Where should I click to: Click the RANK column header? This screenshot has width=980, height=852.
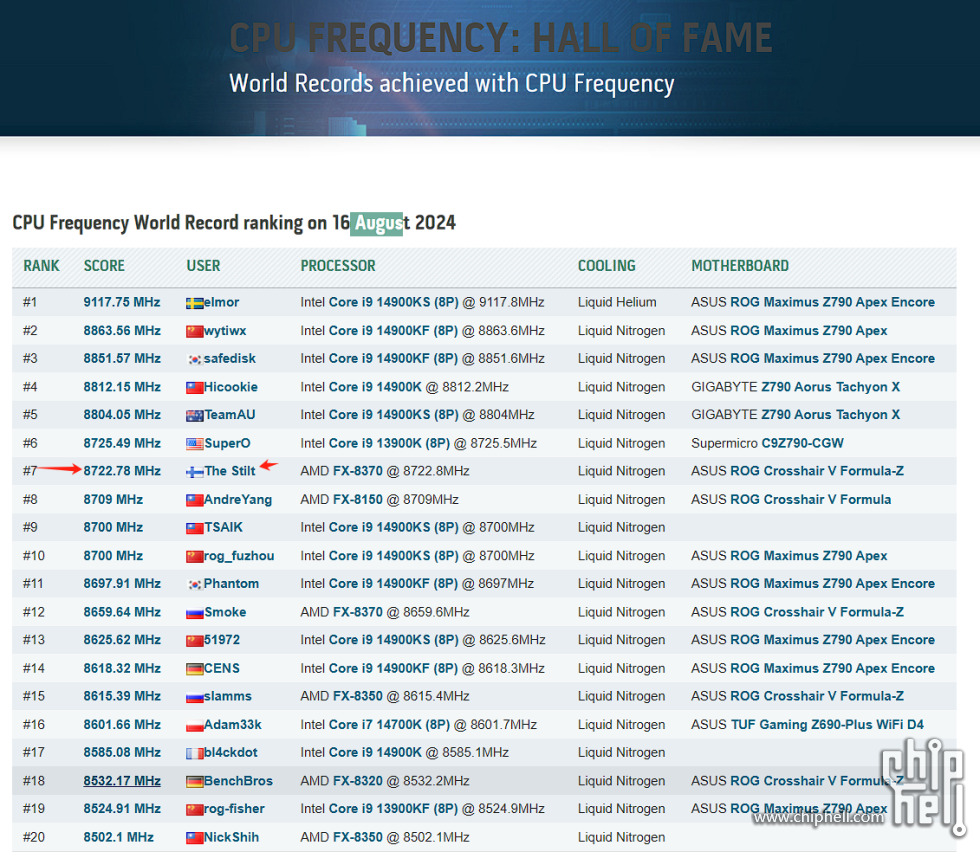41,266
